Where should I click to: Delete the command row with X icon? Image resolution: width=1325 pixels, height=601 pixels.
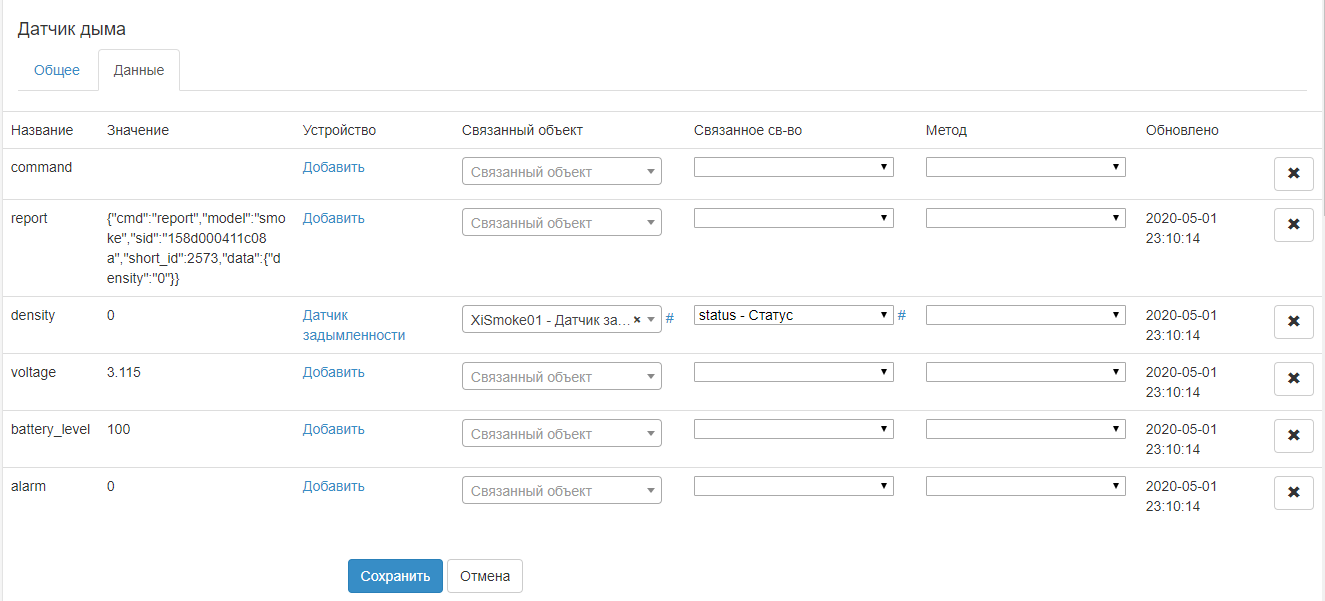(1293, 173)
